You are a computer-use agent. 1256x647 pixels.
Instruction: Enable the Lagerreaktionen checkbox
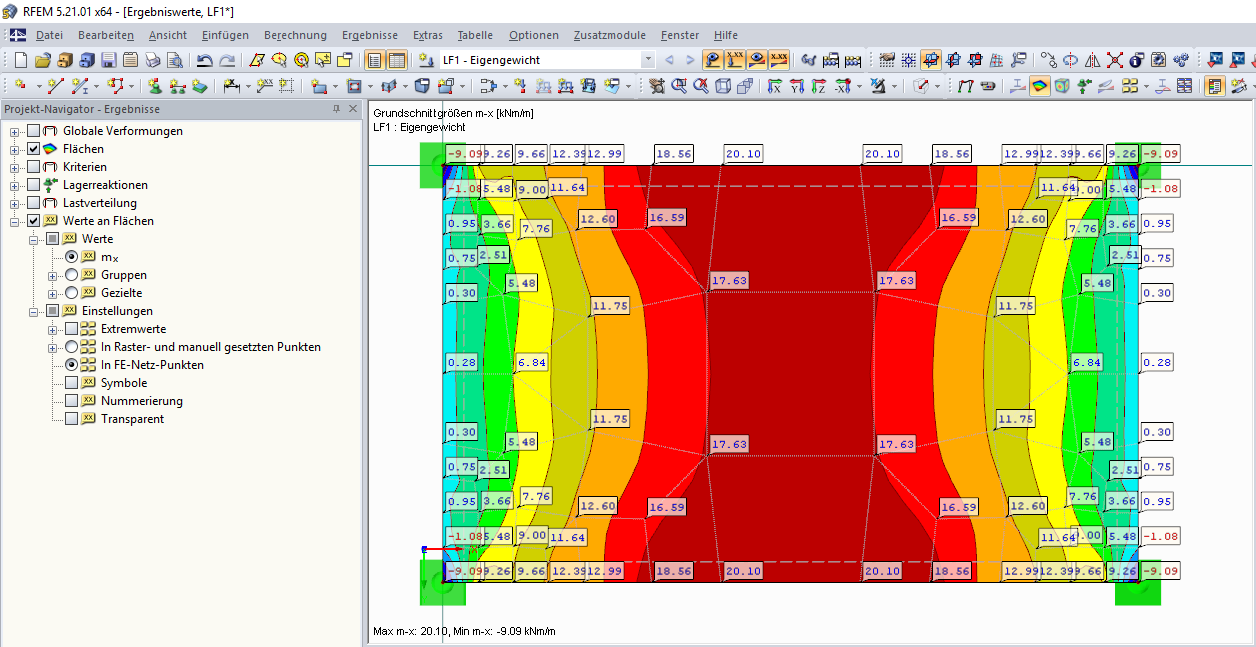[x=33, y=185]
